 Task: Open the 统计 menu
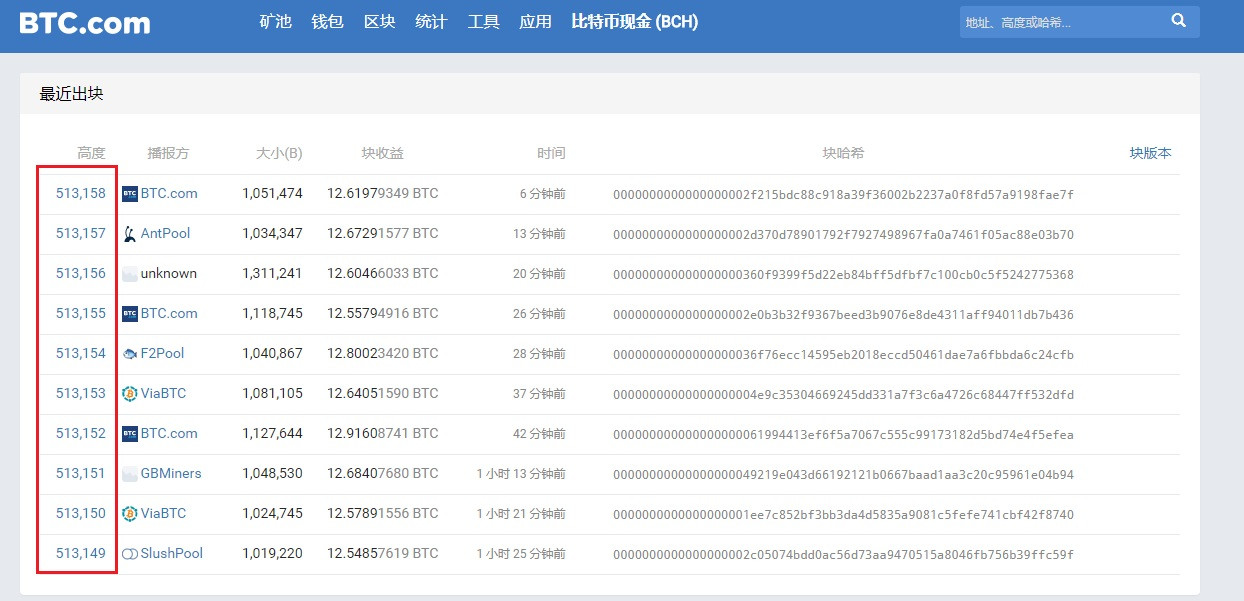click(431, 21)
